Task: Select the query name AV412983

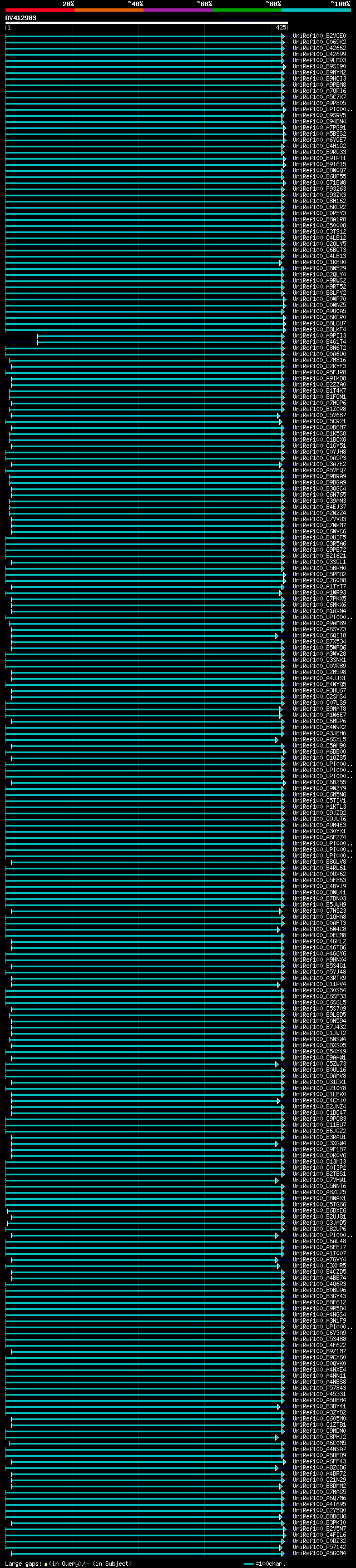Action: [21, 18]
